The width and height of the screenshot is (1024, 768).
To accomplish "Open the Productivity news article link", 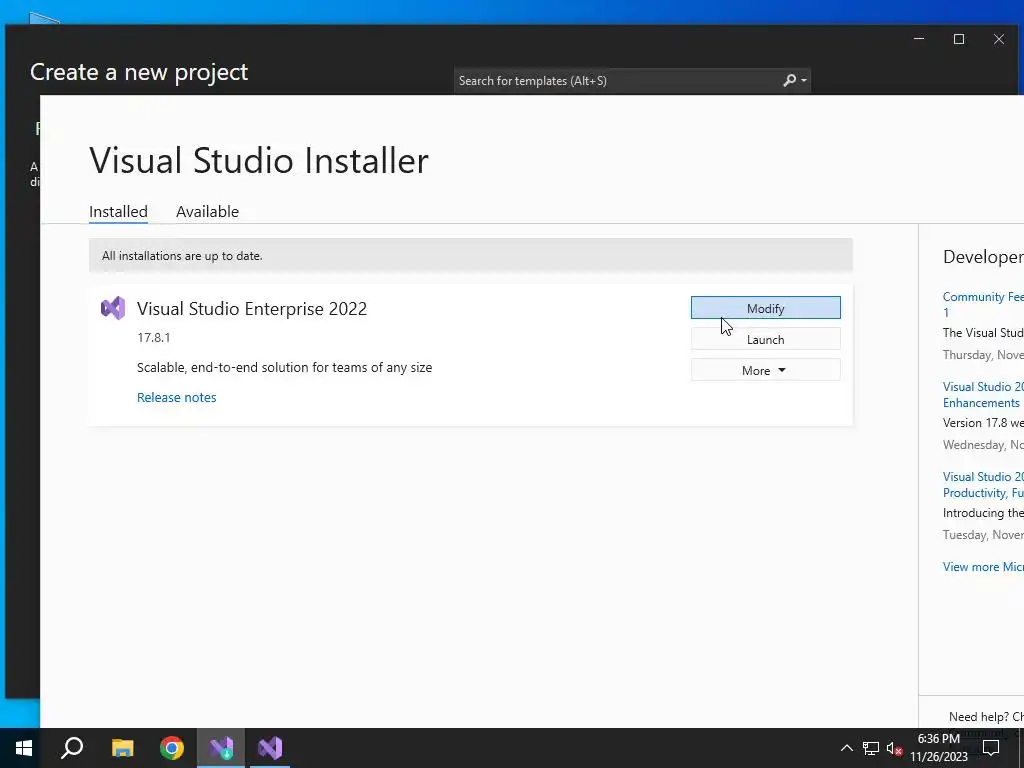I will tap(983, 485).
